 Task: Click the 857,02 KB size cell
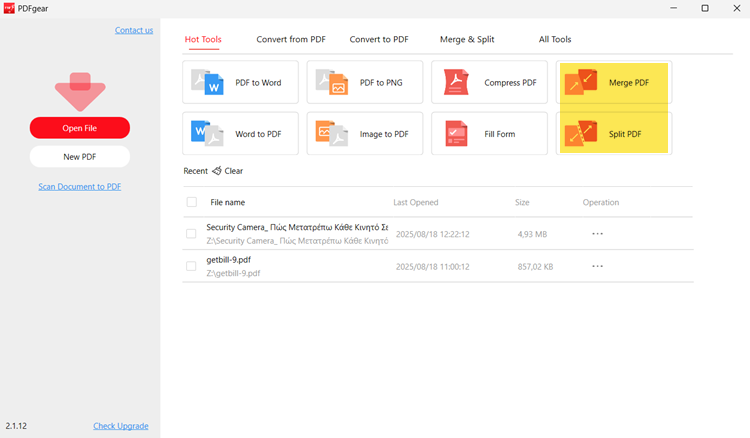pos(535,267)
